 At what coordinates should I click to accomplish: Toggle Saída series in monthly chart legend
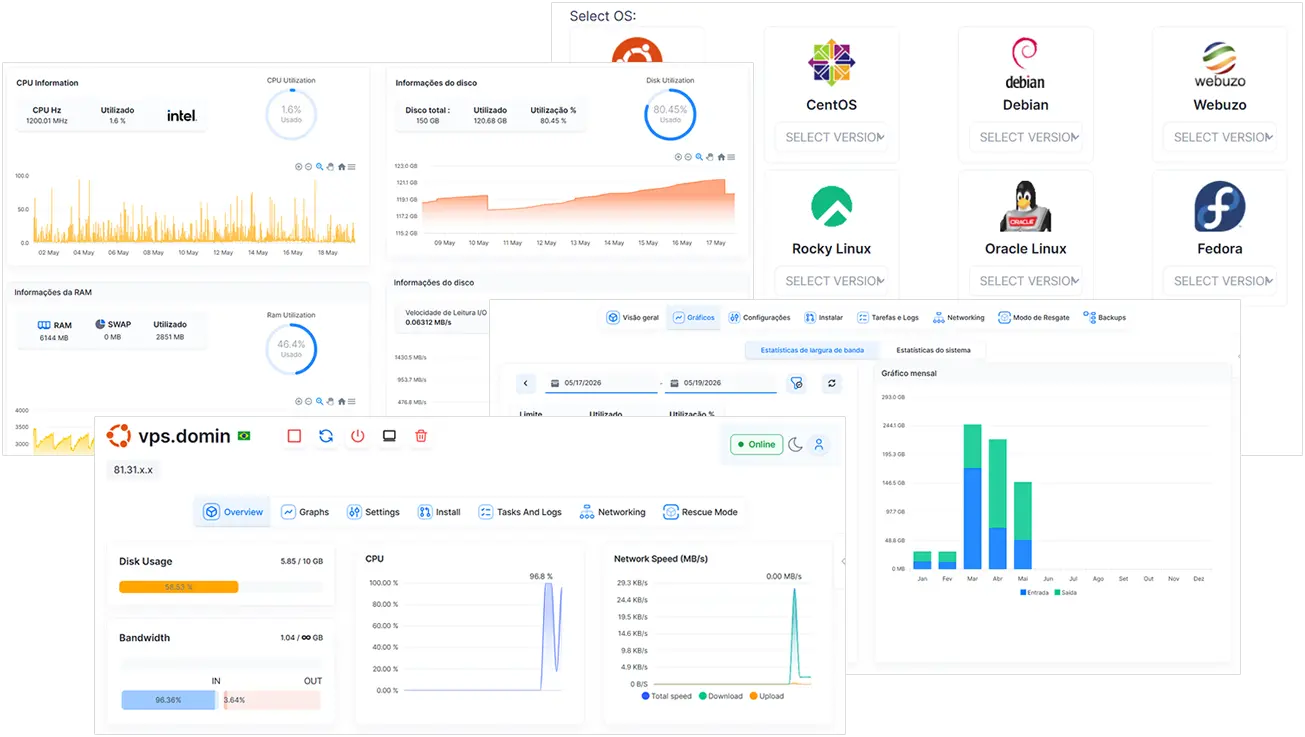(1065, 592)
